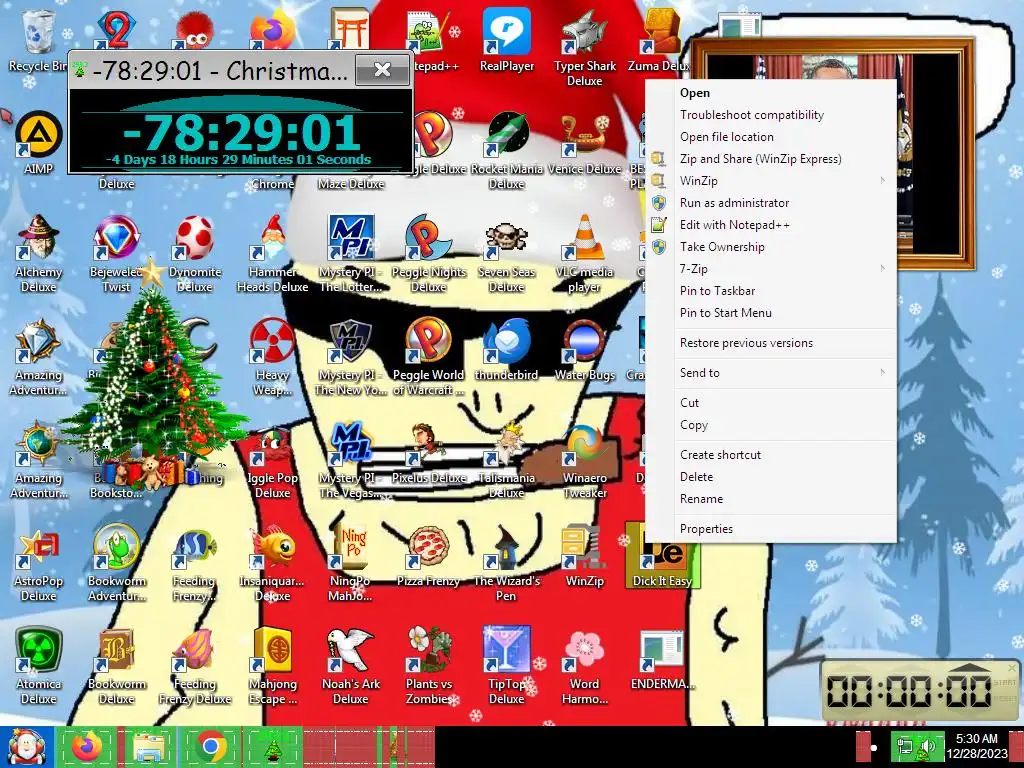1024x768 pixels.
Task: Click the volume tray icon
Action: 927,746
